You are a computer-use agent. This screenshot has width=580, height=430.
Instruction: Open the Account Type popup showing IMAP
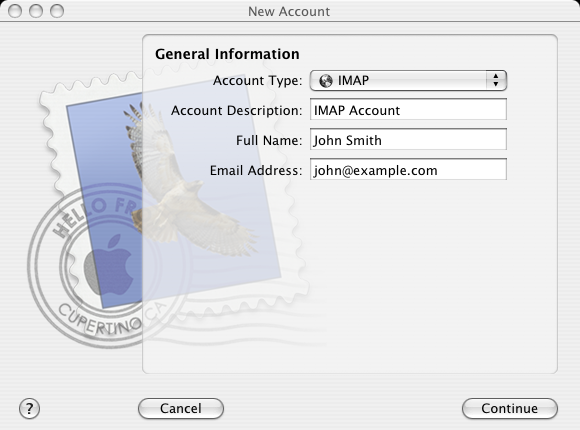coord(408,80)
